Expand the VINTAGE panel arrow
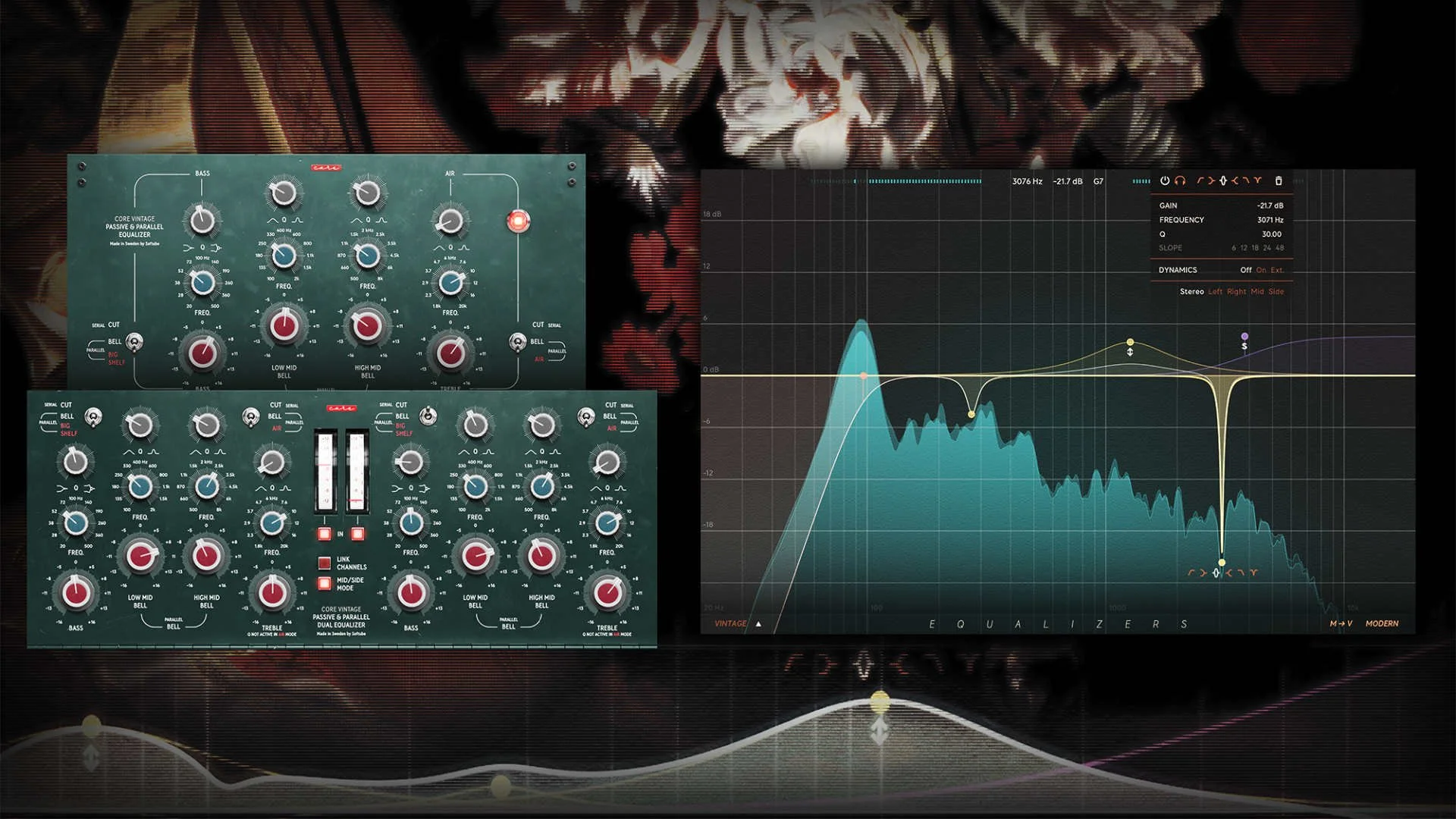This screenshot has height=819, width=1456. point(758,624)
